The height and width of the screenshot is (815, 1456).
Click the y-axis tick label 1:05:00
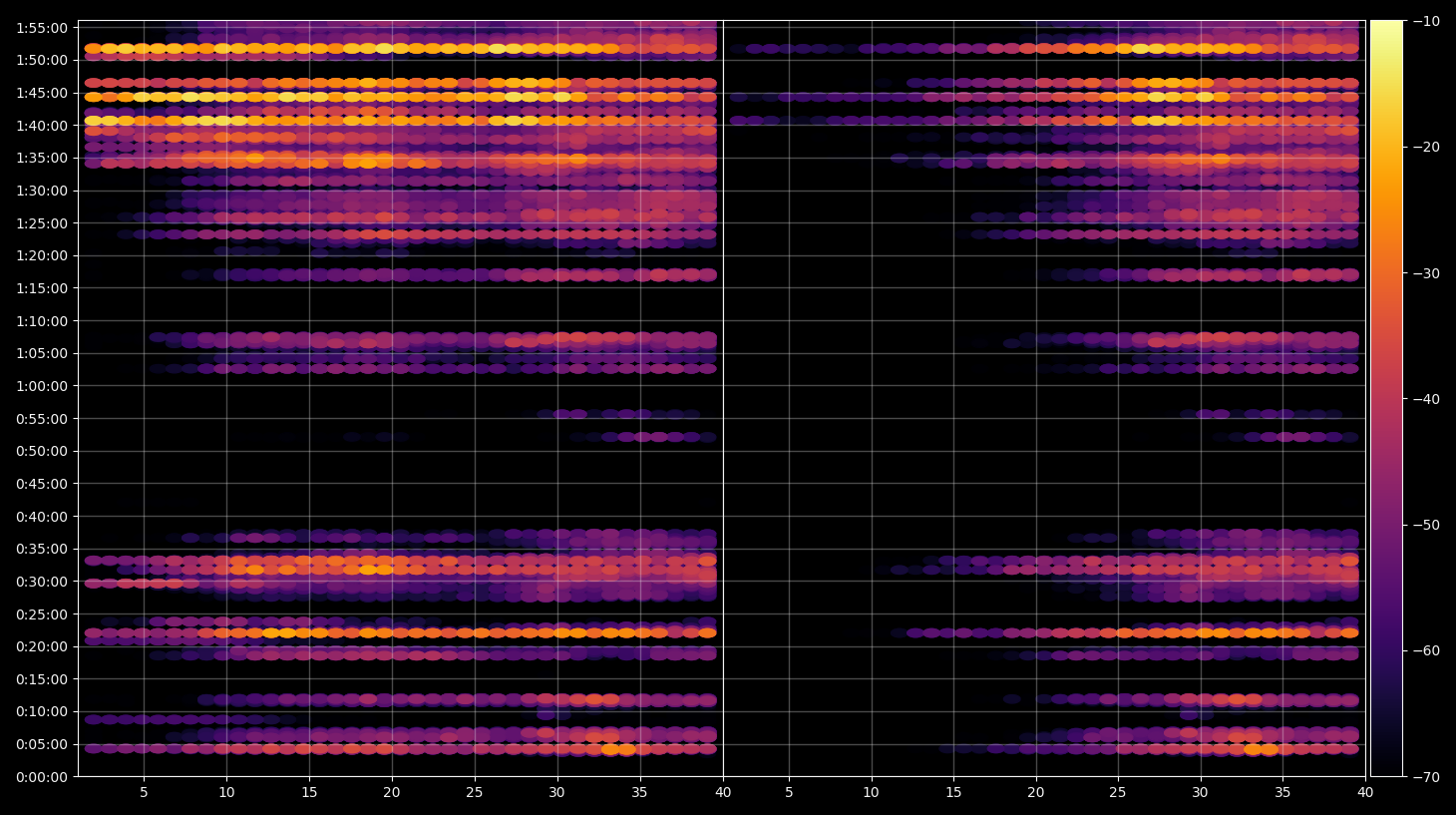point(42,353)
